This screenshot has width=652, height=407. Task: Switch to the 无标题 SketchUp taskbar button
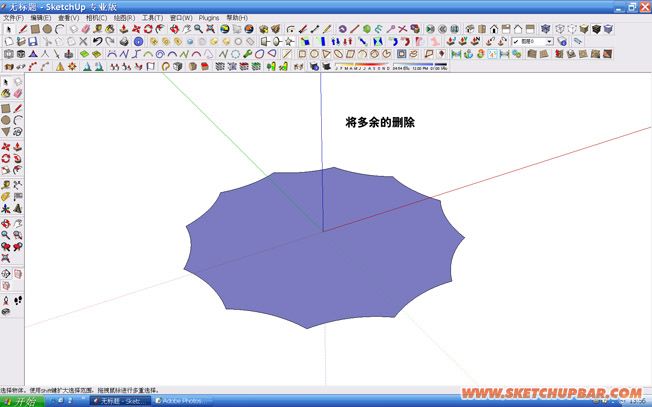pos(121,401)
